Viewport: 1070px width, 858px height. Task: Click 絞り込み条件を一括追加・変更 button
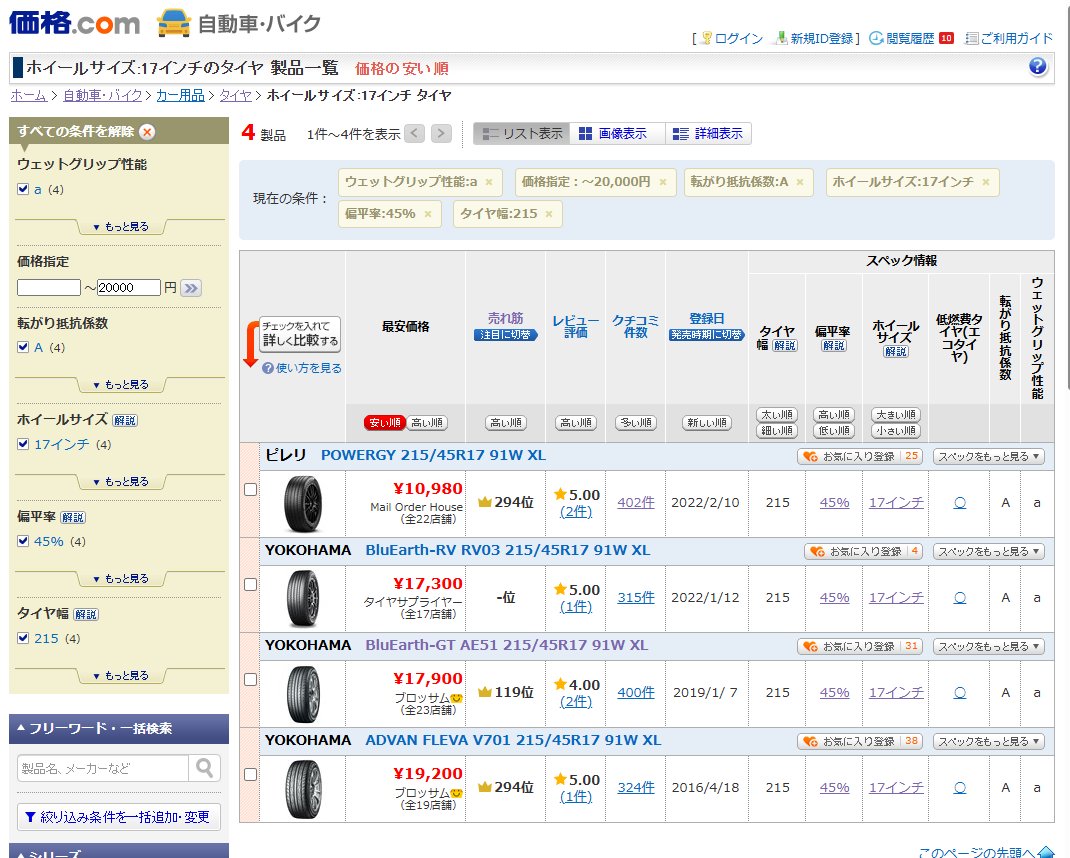(x=119, y=817)
